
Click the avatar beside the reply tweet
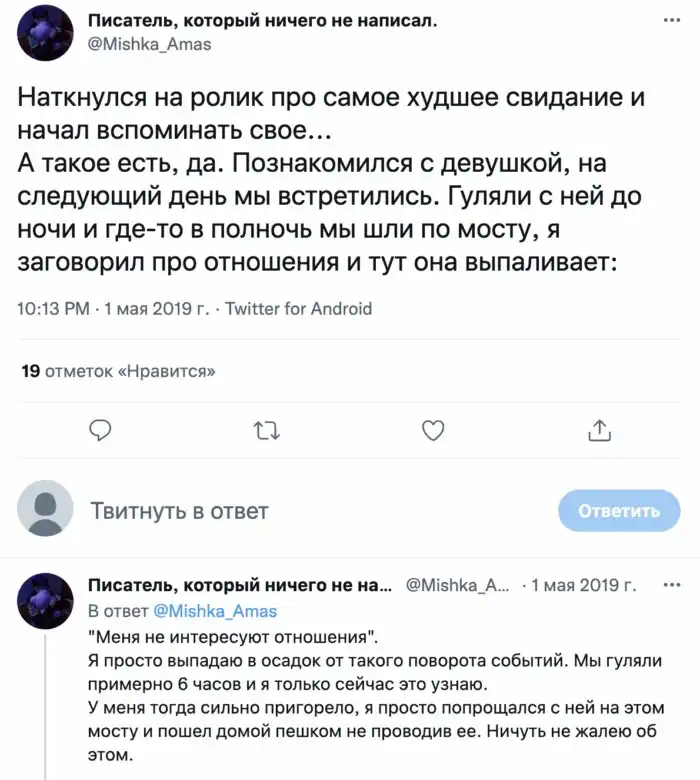pyautogui.click(x=46, y=600)
